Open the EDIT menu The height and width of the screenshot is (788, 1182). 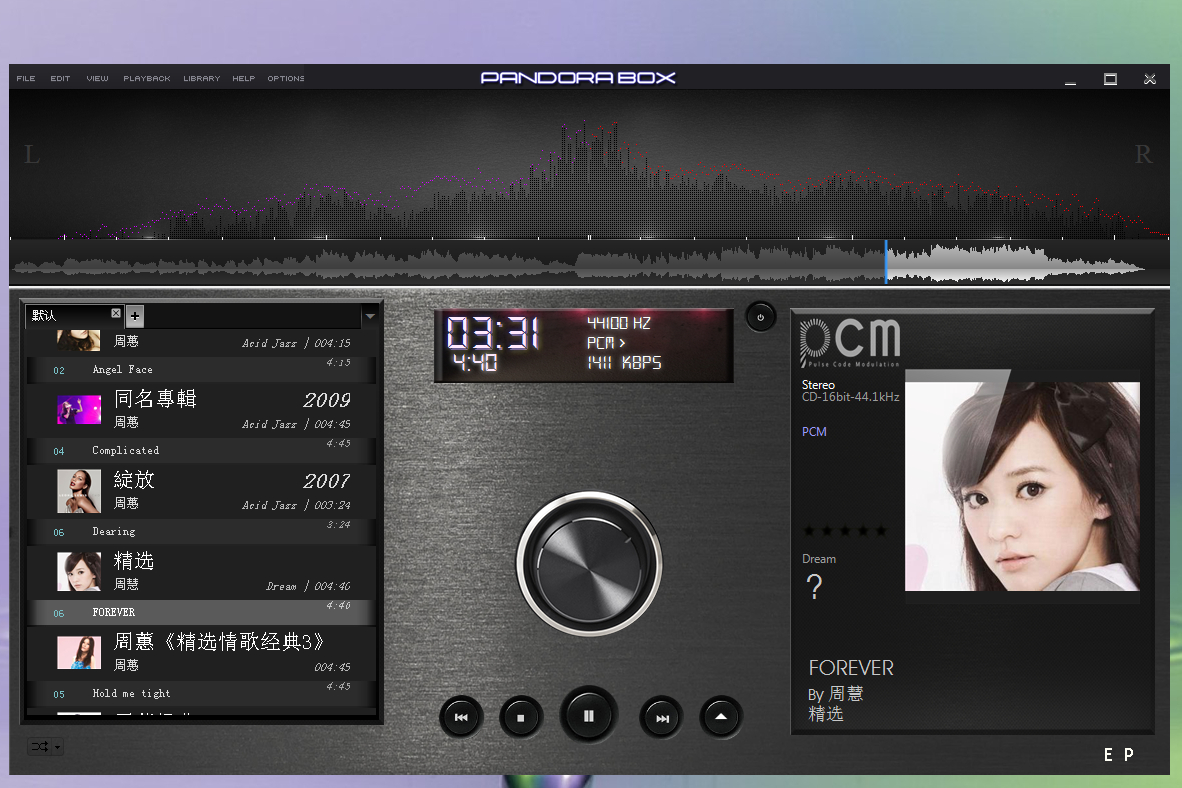pyautogui.click(x=60, y=78)
